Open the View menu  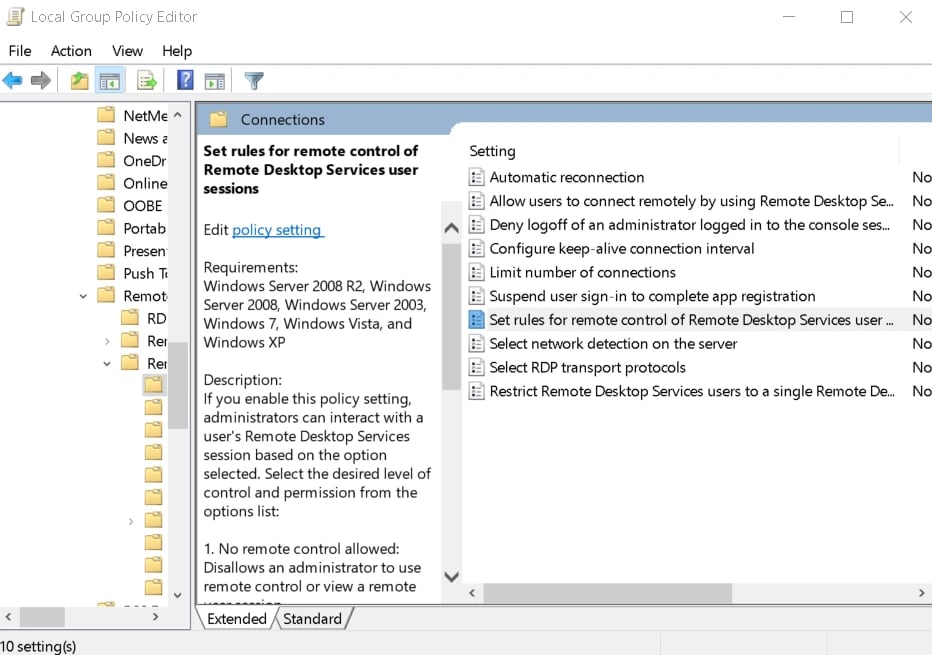click(x=127, y=51)
